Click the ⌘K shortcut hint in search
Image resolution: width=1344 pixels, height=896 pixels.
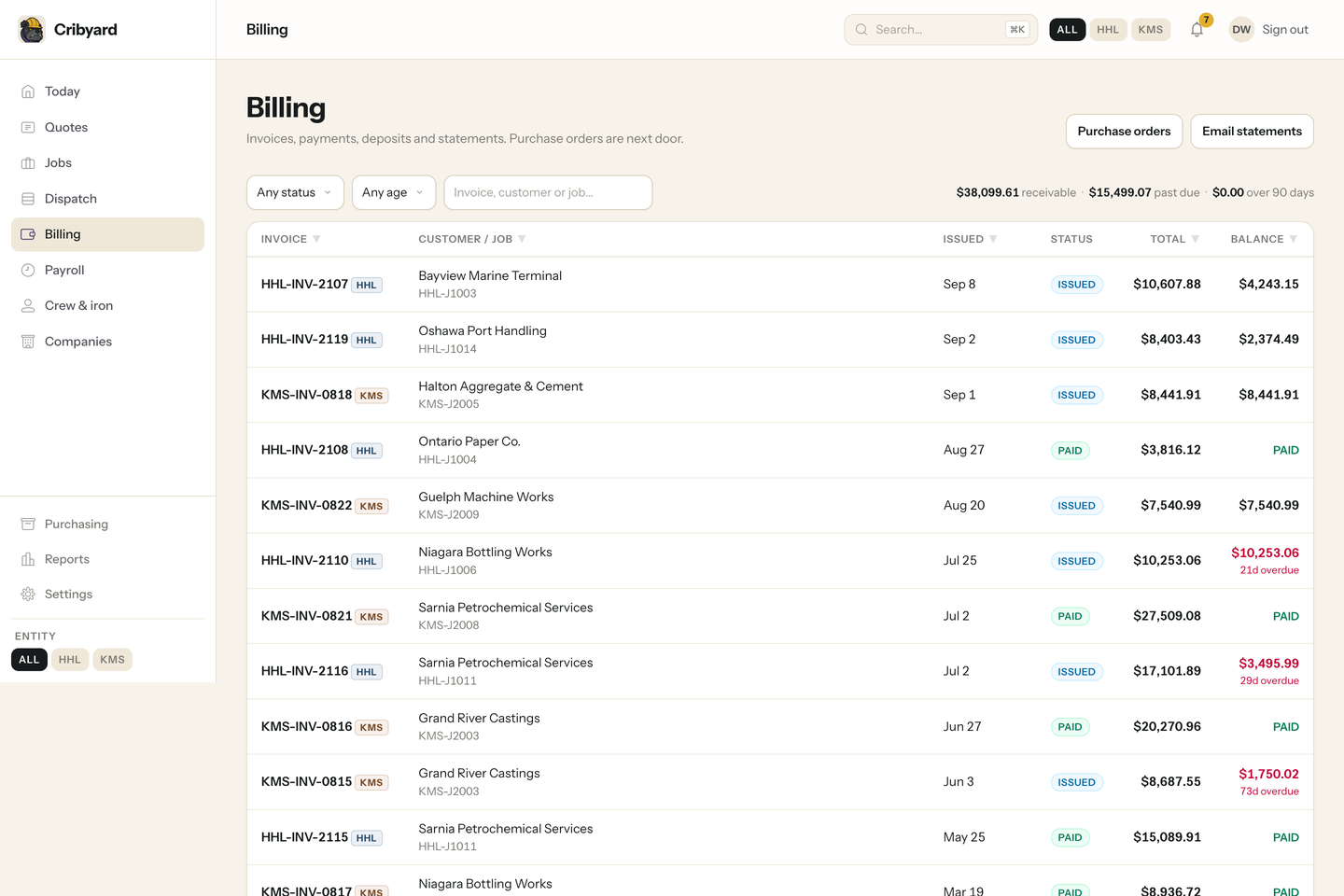(x=1017, y=30)
